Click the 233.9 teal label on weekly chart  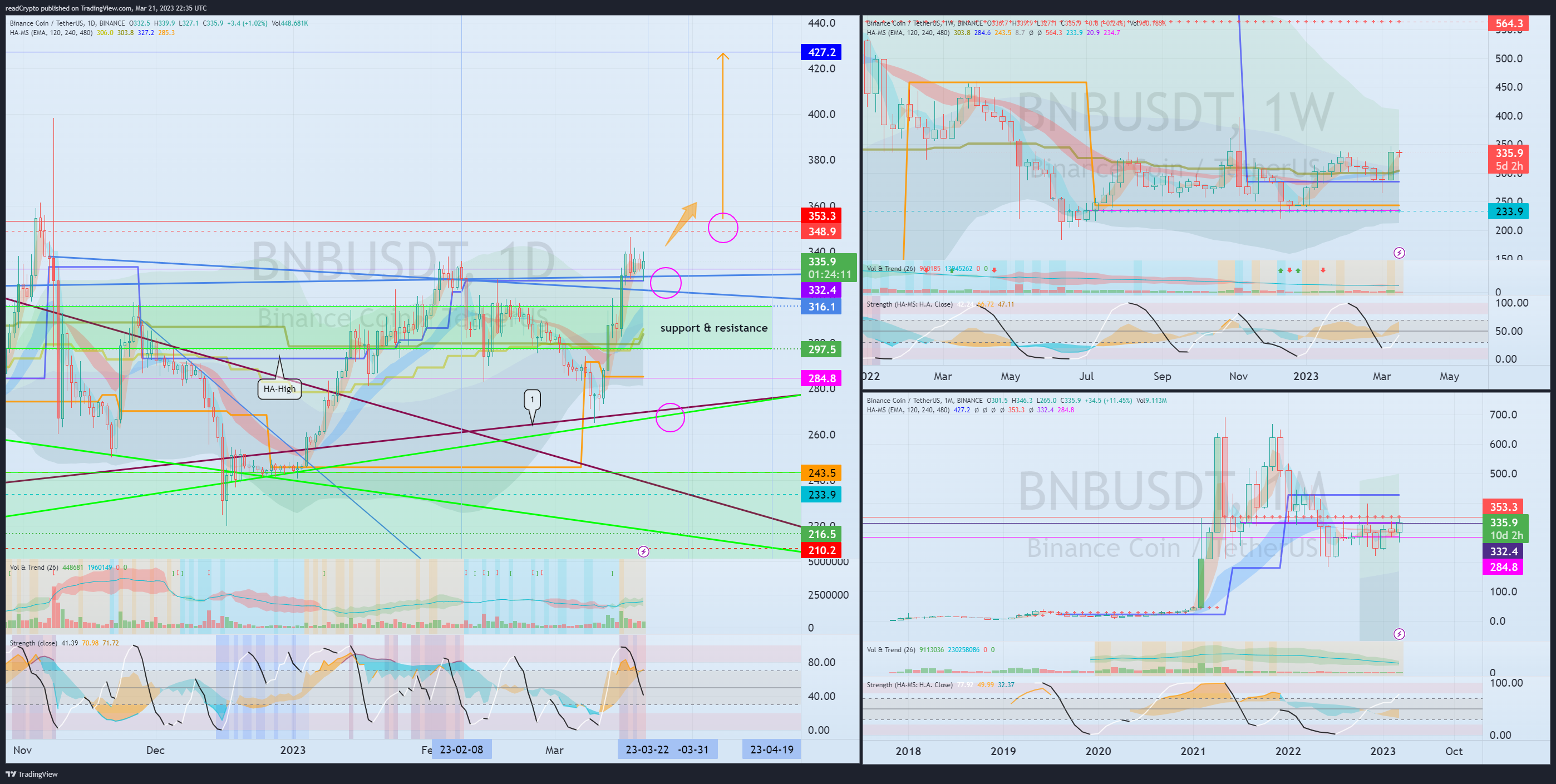pyautogui.click(x=1508, y=211)
